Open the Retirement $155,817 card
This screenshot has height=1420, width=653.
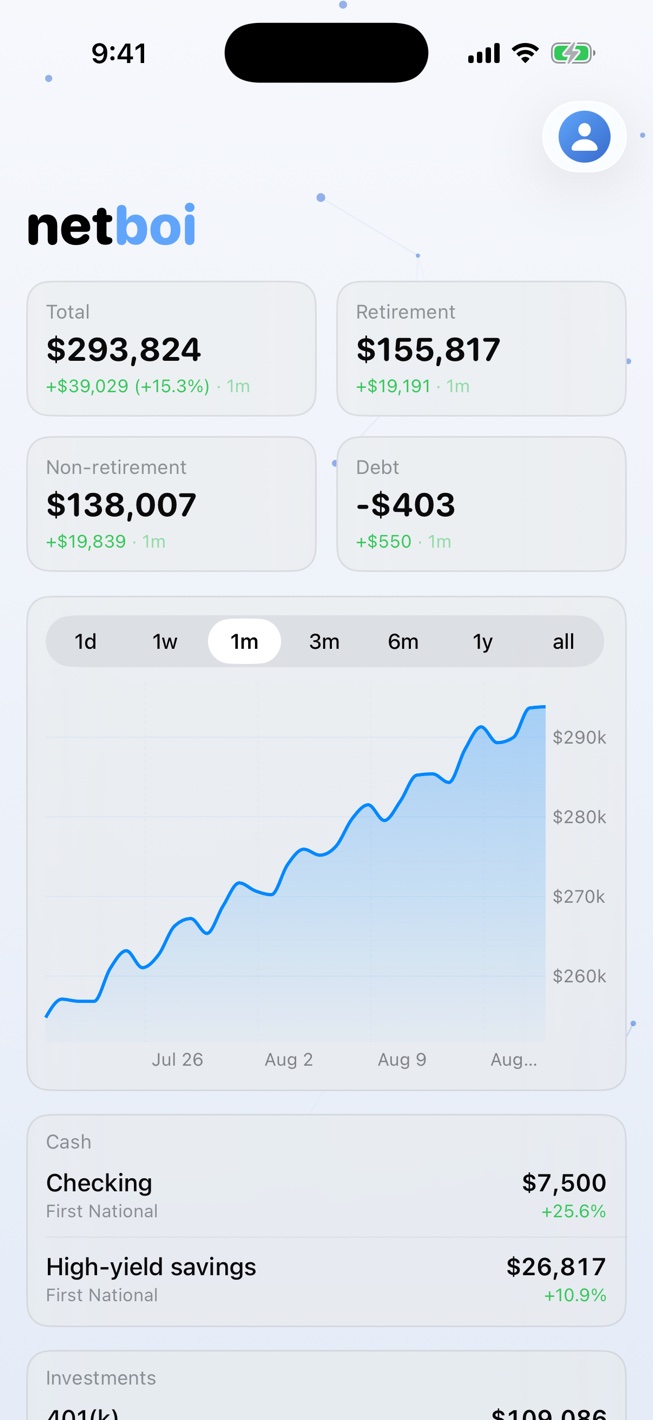481,348
